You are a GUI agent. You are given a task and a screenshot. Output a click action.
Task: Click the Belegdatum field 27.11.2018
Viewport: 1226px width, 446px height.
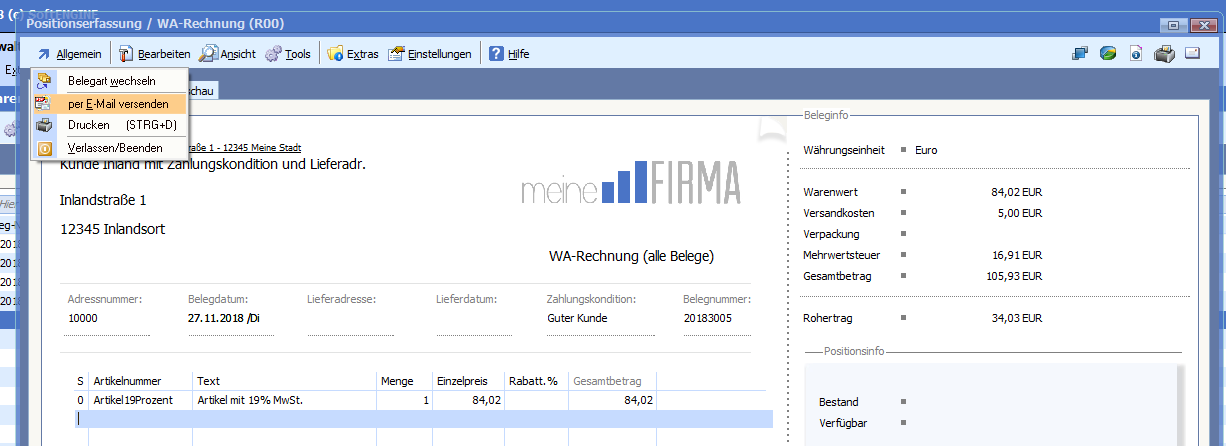pos(224,318)
